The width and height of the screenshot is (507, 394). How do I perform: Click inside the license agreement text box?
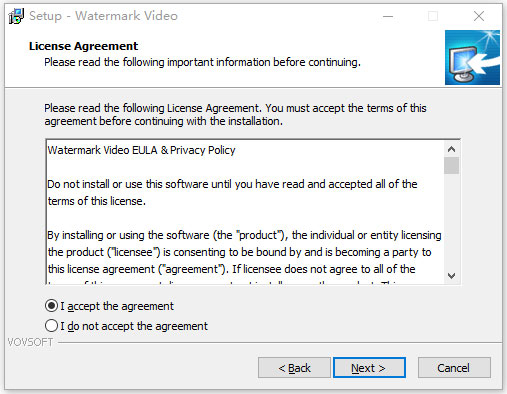[245, 212]
